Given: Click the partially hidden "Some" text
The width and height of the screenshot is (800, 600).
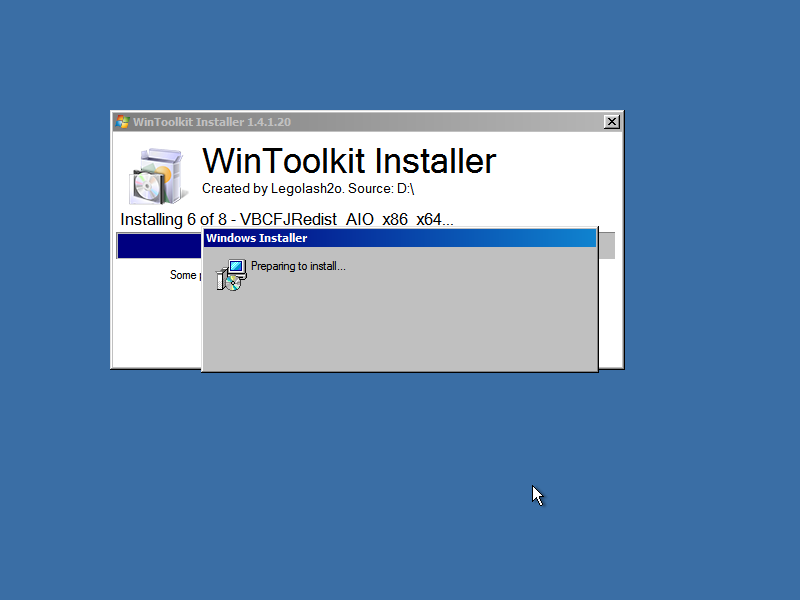Looking at the screenshot, I should click(183, 275).
